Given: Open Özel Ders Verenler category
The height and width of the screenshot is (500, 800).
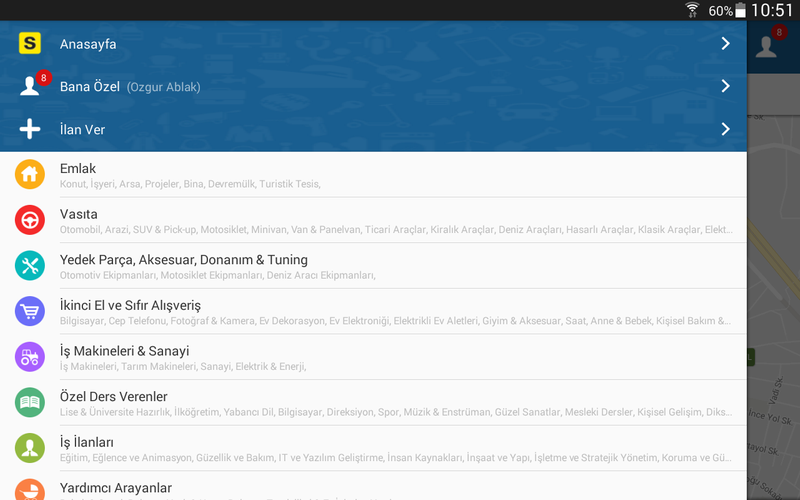Looking at the screenshot, I should coord(373,403).
